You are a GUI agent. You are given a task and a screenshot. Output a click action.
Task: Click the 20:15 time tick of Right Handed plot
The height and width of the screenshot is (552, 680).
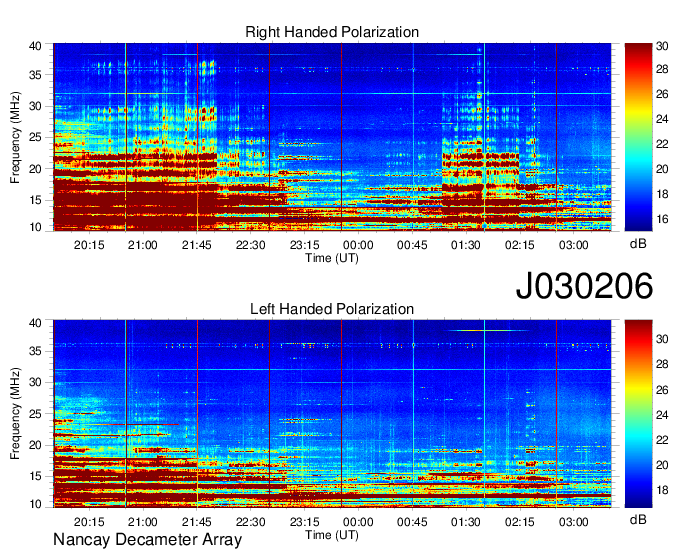pos(89,245)
